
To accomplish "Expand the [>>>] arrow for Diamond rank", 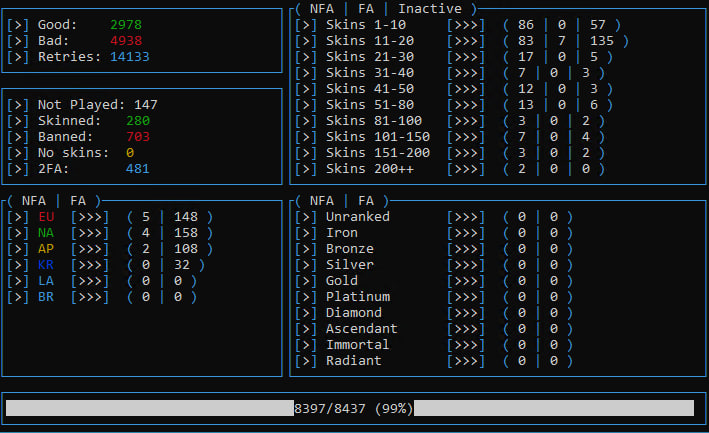I will point(467,312).
